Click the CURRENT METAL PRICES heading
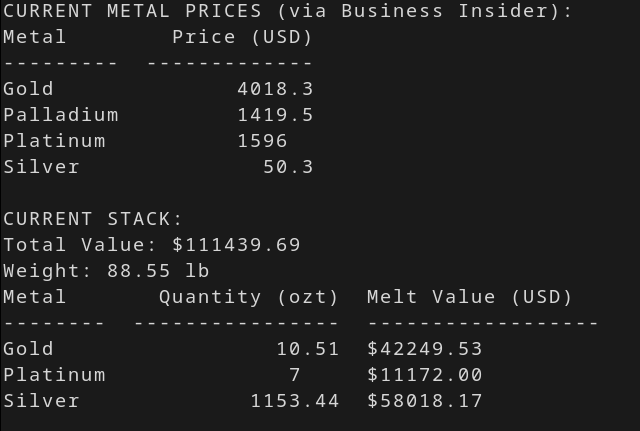 [x=132, y=11]
